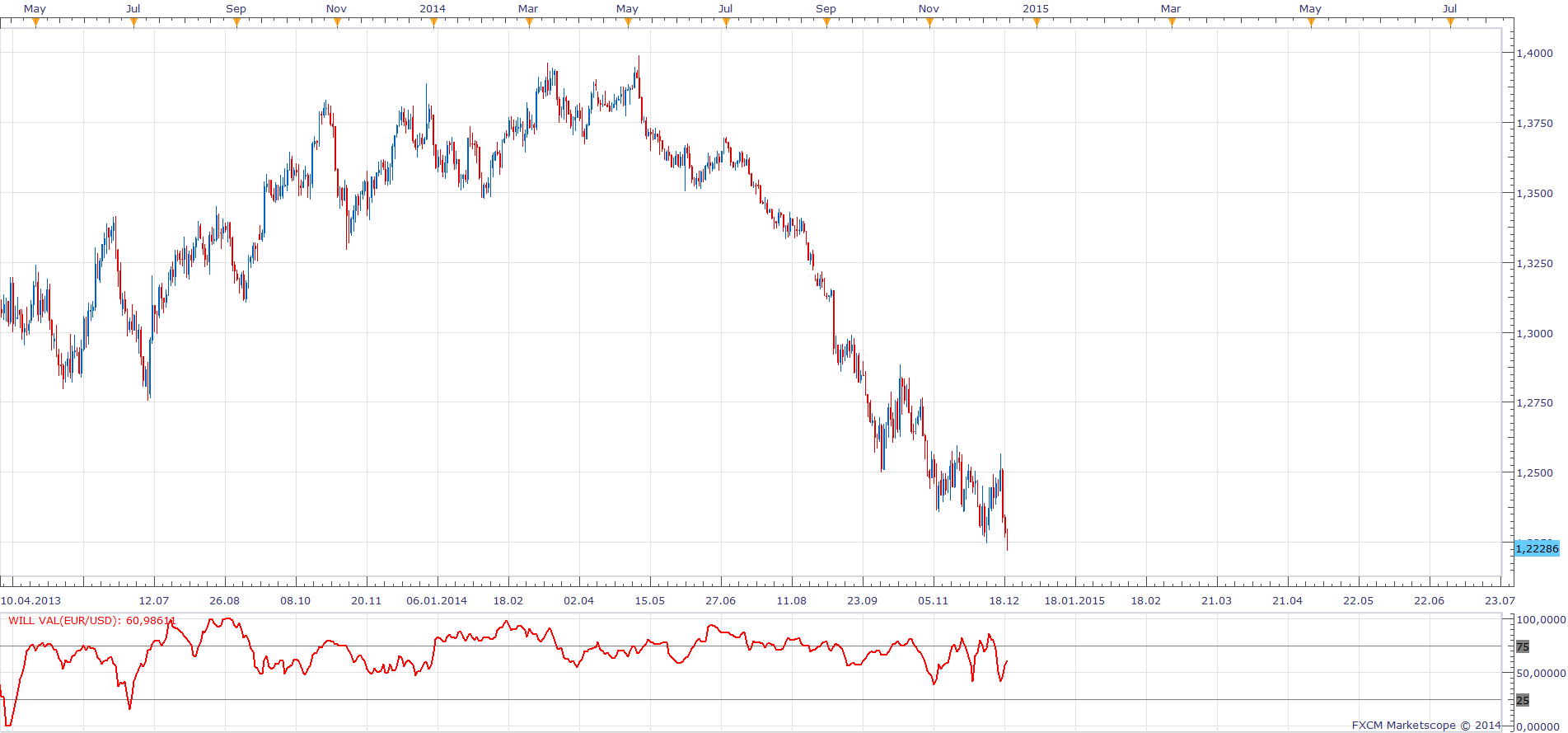1568x733 pixels.
Task: Select the 15.05 date axis label
Action: (650, 600)
